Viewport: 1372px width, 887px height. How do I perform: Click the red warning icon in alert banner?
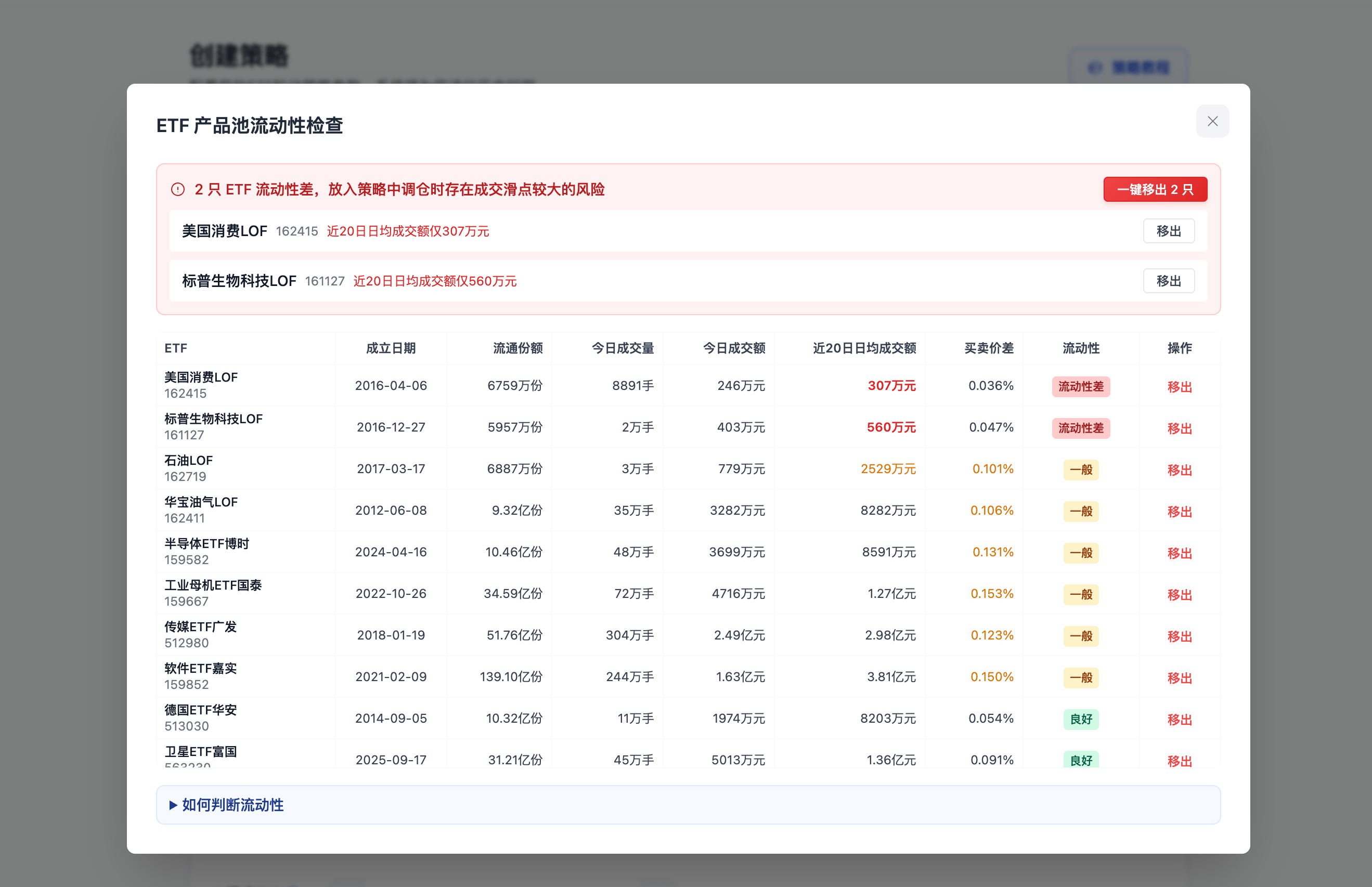178,189
